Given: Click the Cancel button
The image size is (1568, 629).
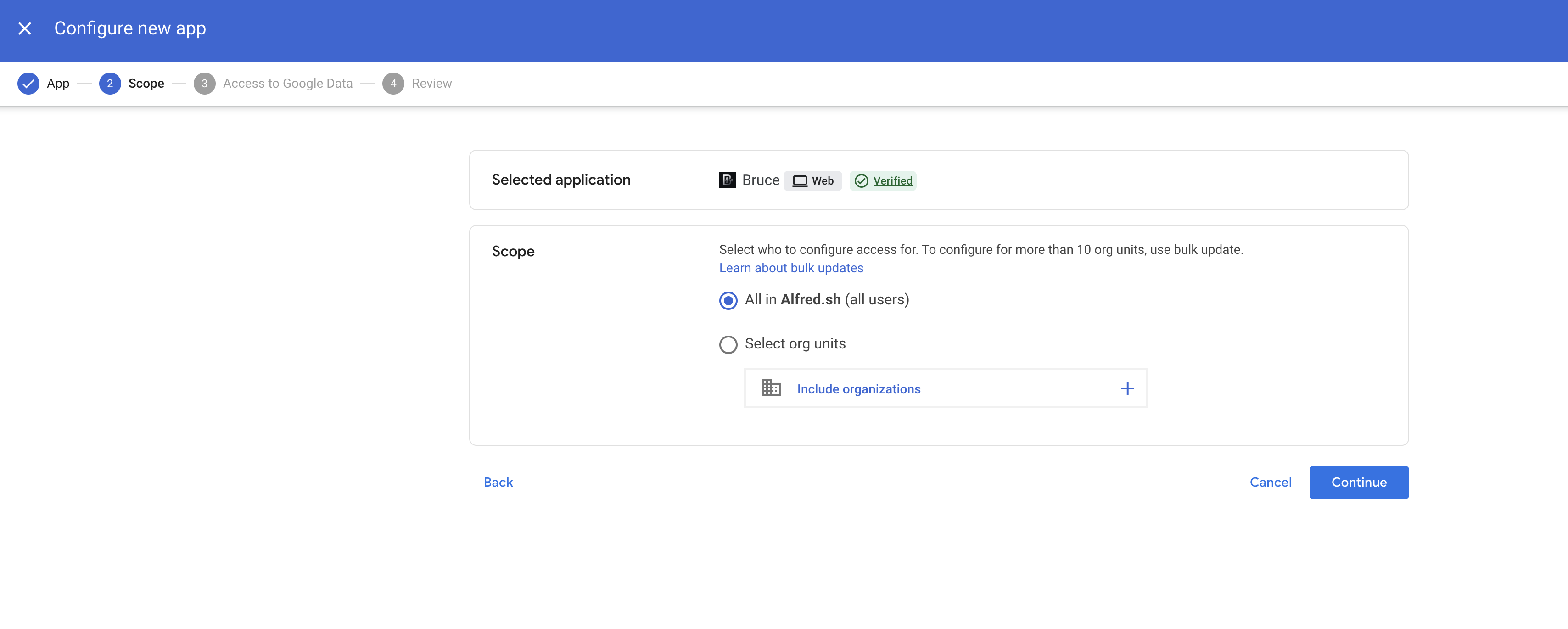Looking at the screenshot, I should [1271, 482].
